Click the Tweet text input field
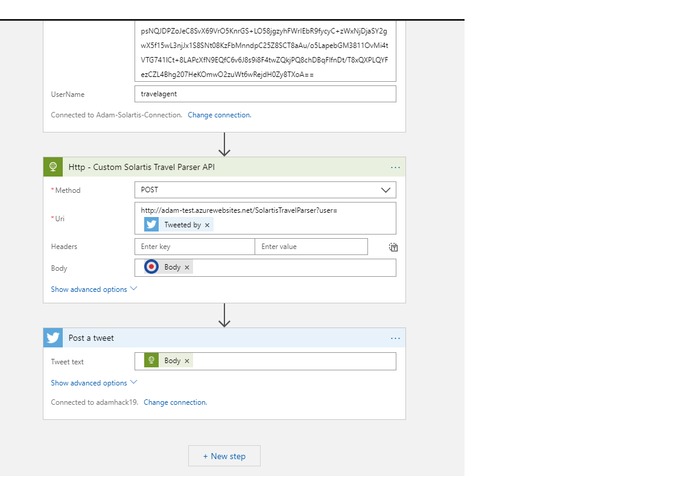Image resolution: width=695 pixels, height=494 pixels. [265, 361]
